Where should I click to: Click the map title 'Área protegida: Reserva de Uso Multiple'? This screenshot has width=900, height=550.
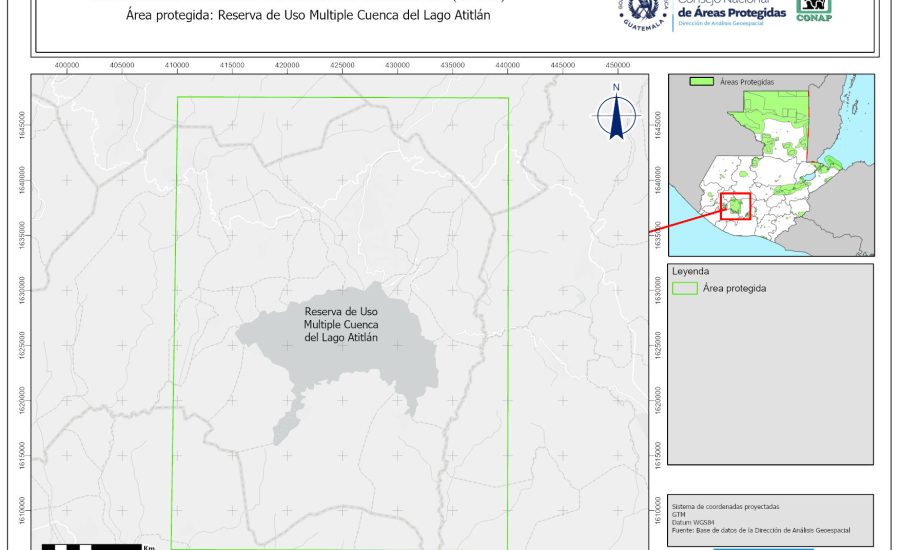coord(309,17)
